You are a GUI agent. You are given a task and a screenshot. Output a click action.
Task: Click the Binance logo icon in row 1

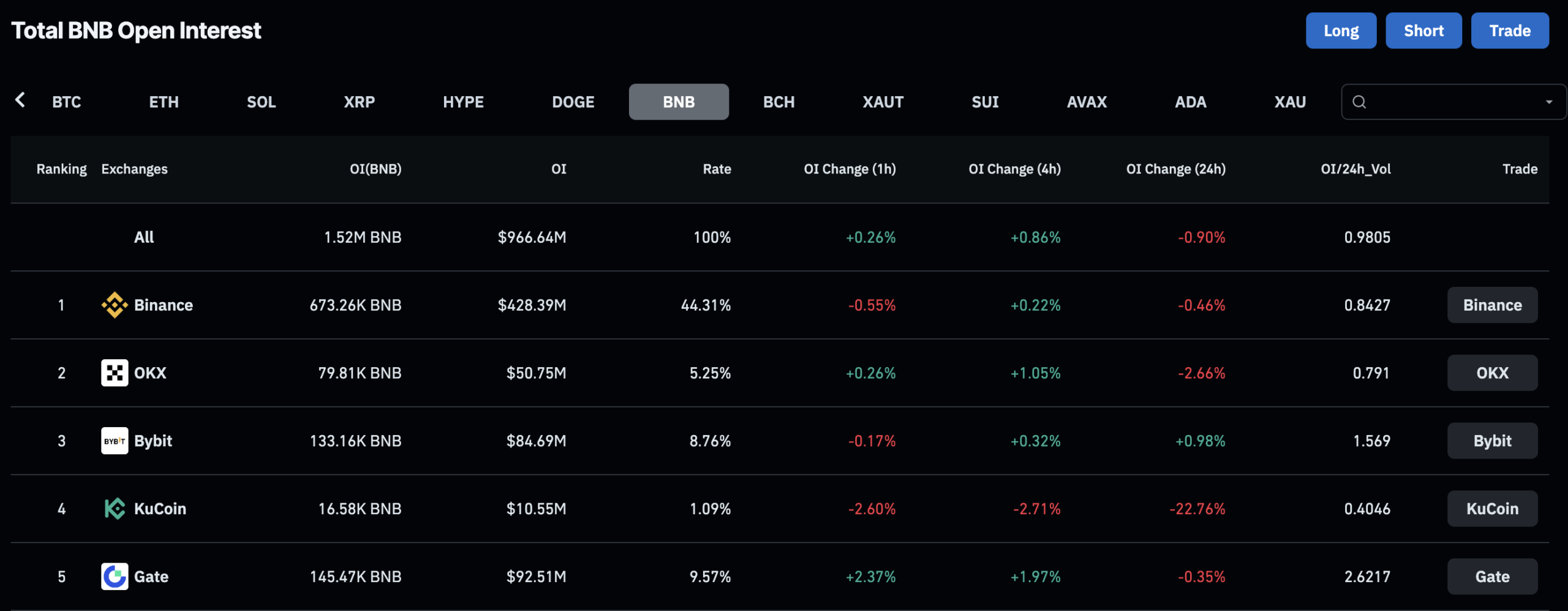115,305
